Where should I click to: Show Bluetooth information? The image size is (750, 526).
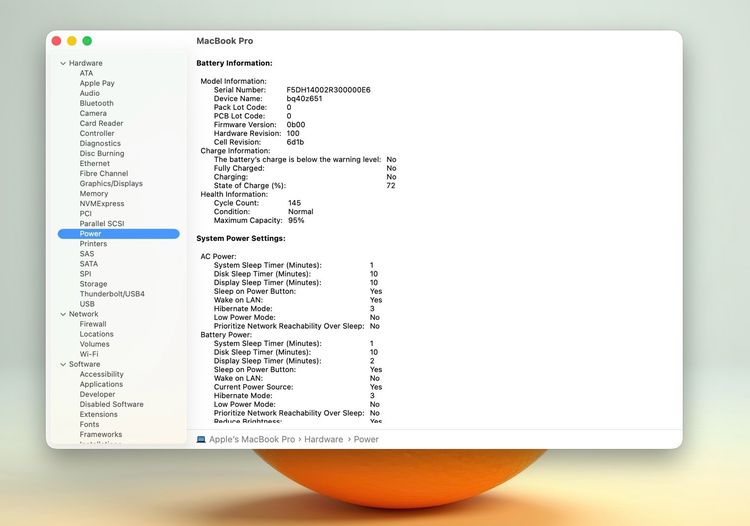(97, 103)
